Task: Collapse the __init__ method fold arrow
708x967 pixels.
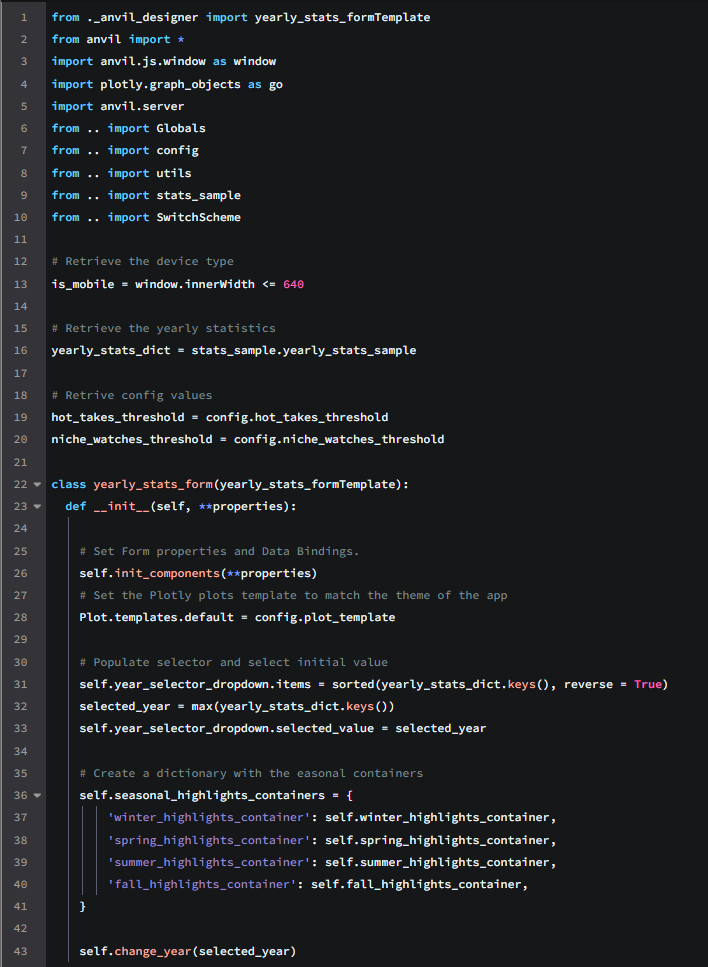Action: pos(37,507)
